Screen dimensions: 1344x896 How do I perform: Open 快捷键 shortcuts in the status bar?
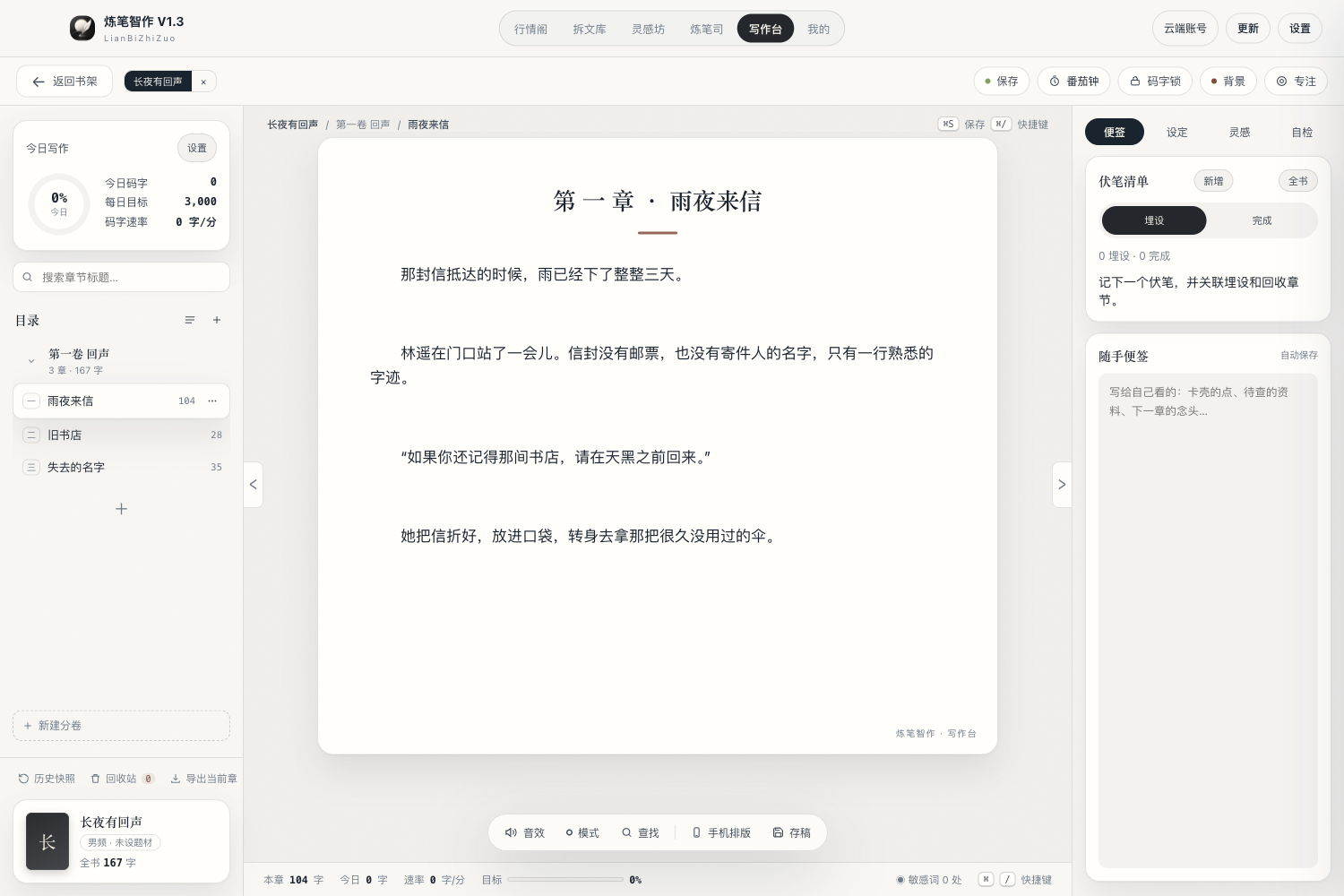pos(1015,880)
